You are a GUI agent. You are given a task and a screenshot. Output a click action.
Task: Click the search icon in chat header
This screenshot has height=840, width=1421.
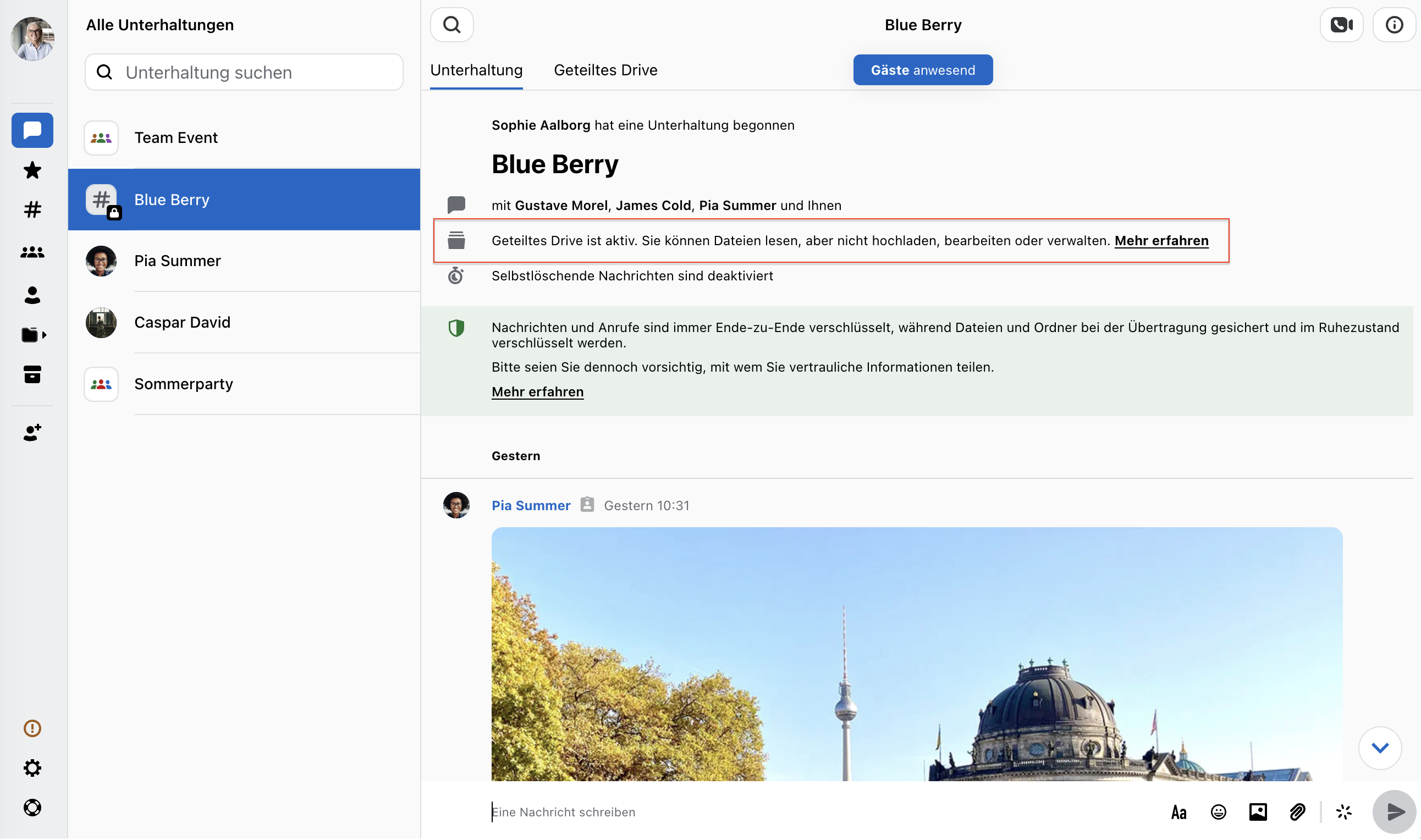point(452,25)
